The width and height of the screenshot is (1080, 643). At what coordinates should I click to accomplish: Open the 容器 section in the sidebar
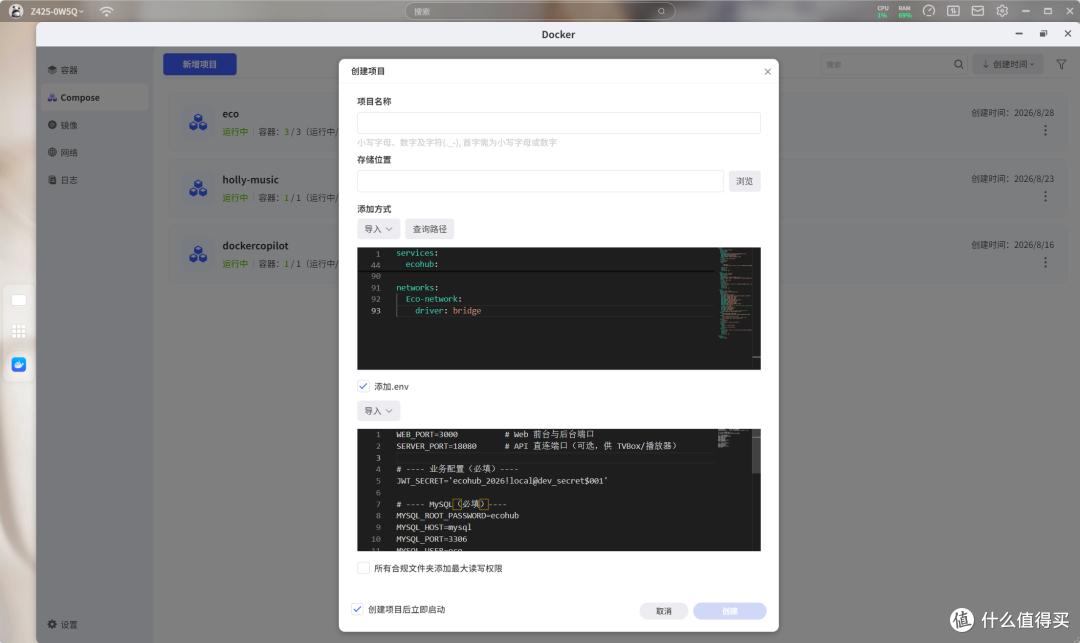click(x=63, y=70)
